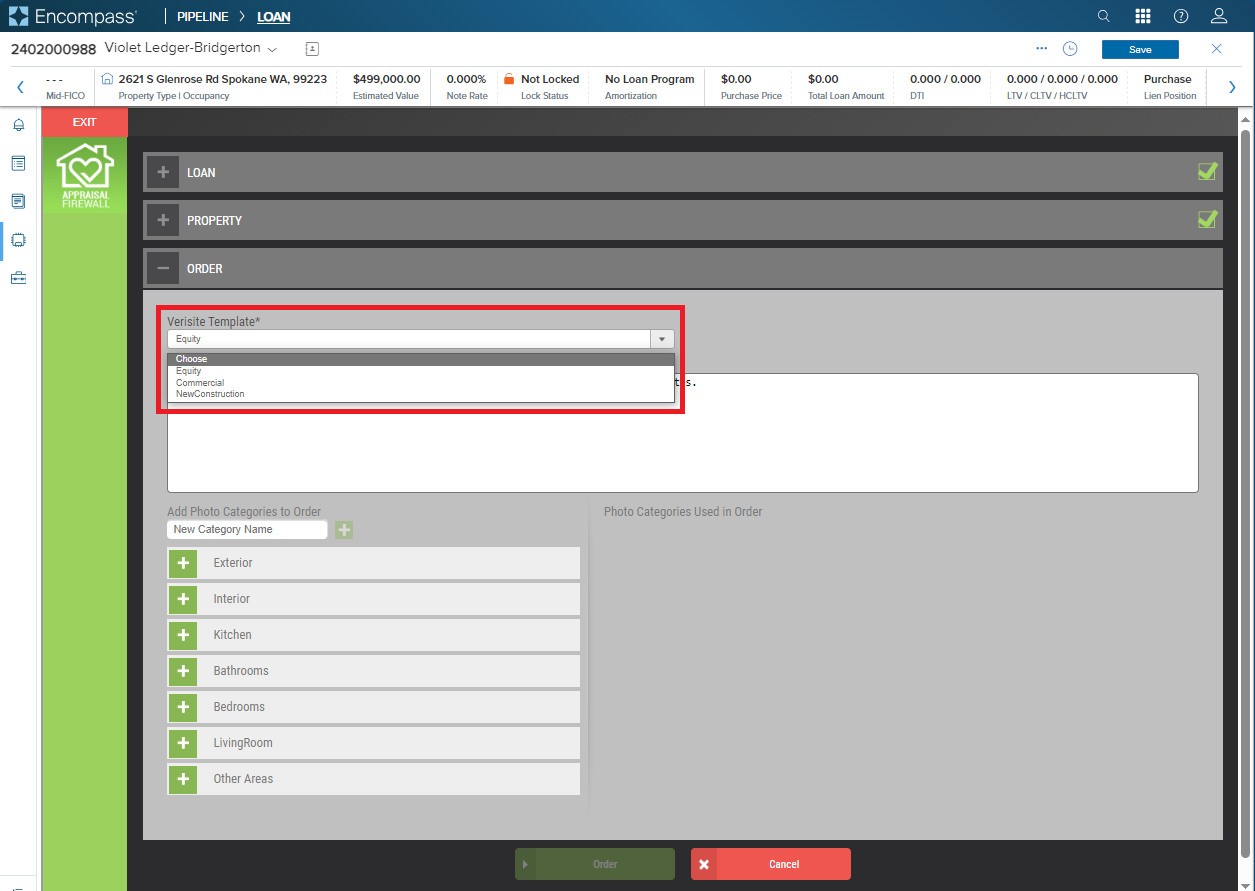This screenshot has width=1255, height=891.
Task: Open the Verisite Template dropdown arrow
Action: click(x=662, y=339)
